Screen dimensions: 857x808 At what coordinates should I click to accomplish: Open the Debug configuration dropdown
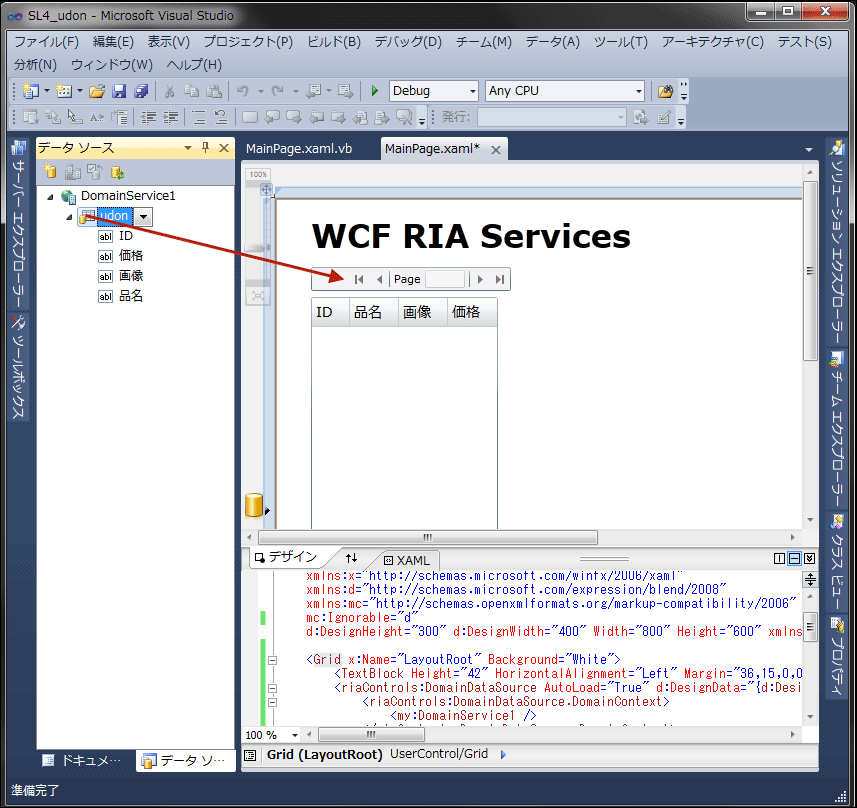coord(473,91)
